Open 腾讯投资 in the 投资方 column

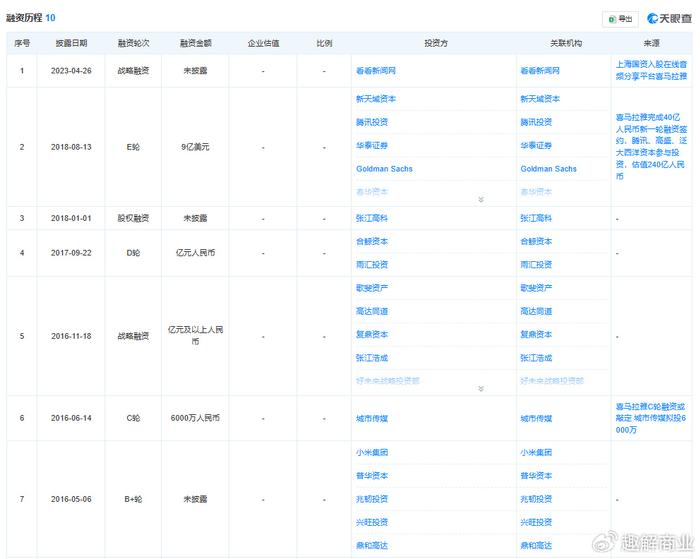tap(372, 122)
